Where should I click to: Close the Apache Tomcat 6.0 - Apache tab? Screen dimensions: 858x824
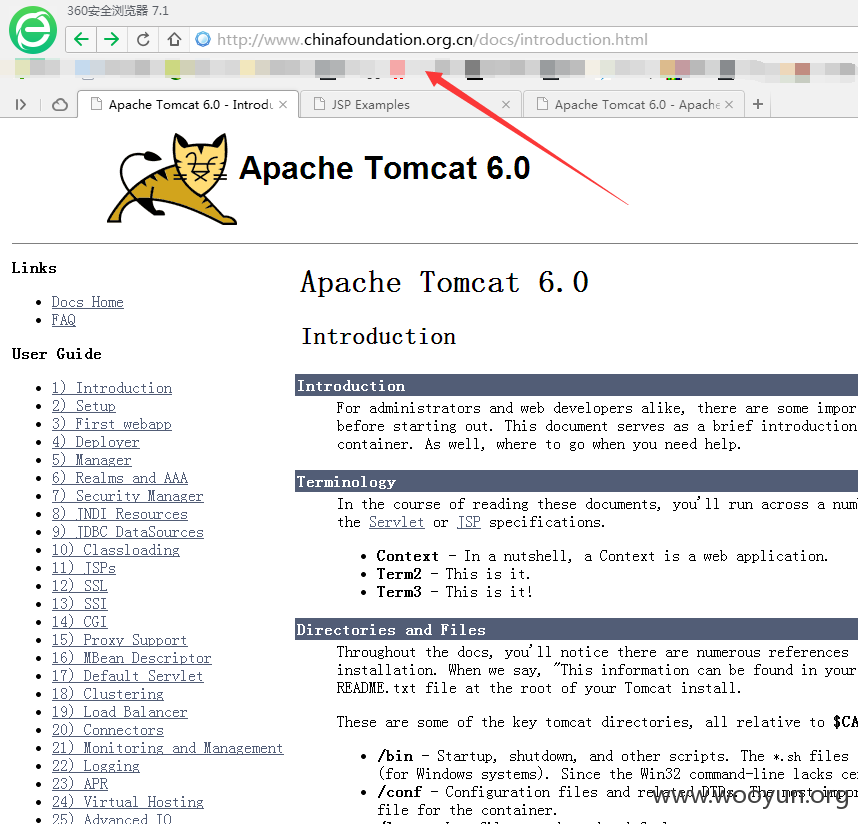pos(729,105)
